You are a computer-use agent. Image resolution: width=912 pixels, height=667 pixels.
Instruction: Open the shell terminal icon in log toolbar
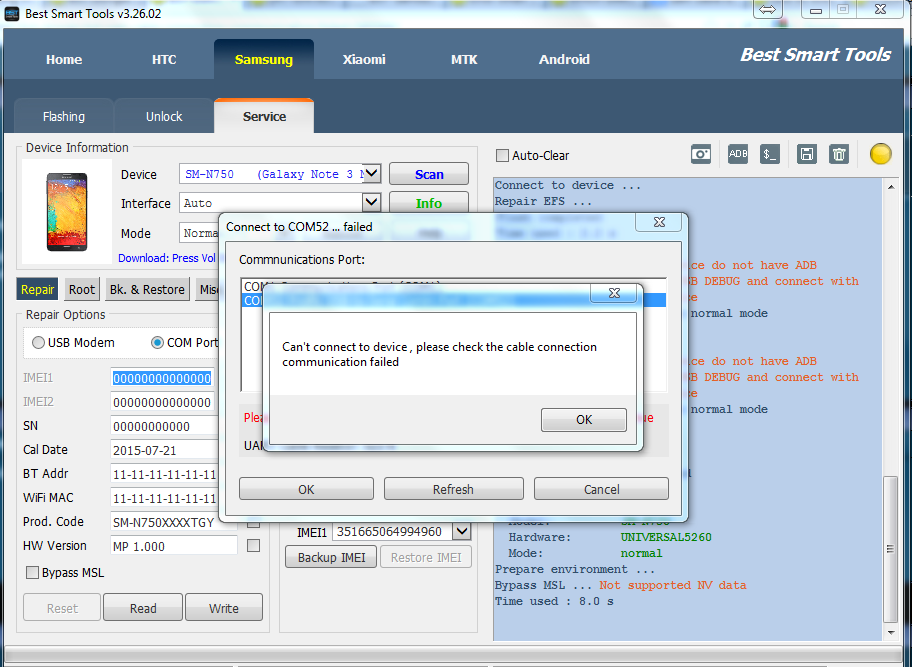click(x=770, y=154)
